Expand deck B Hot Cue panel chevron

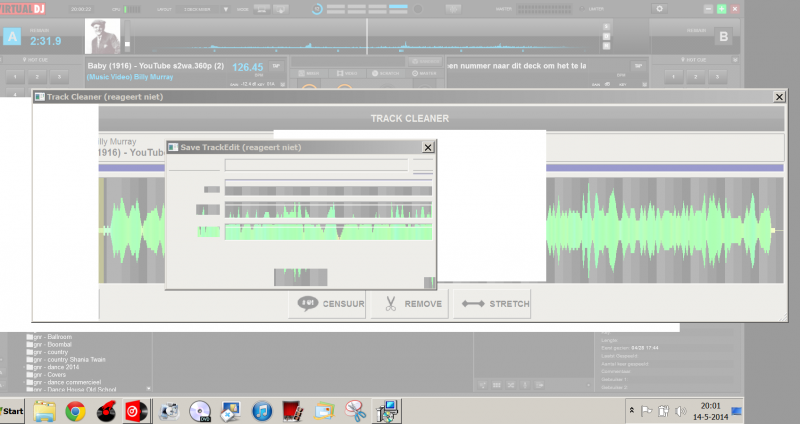click(x=735, y=60)
